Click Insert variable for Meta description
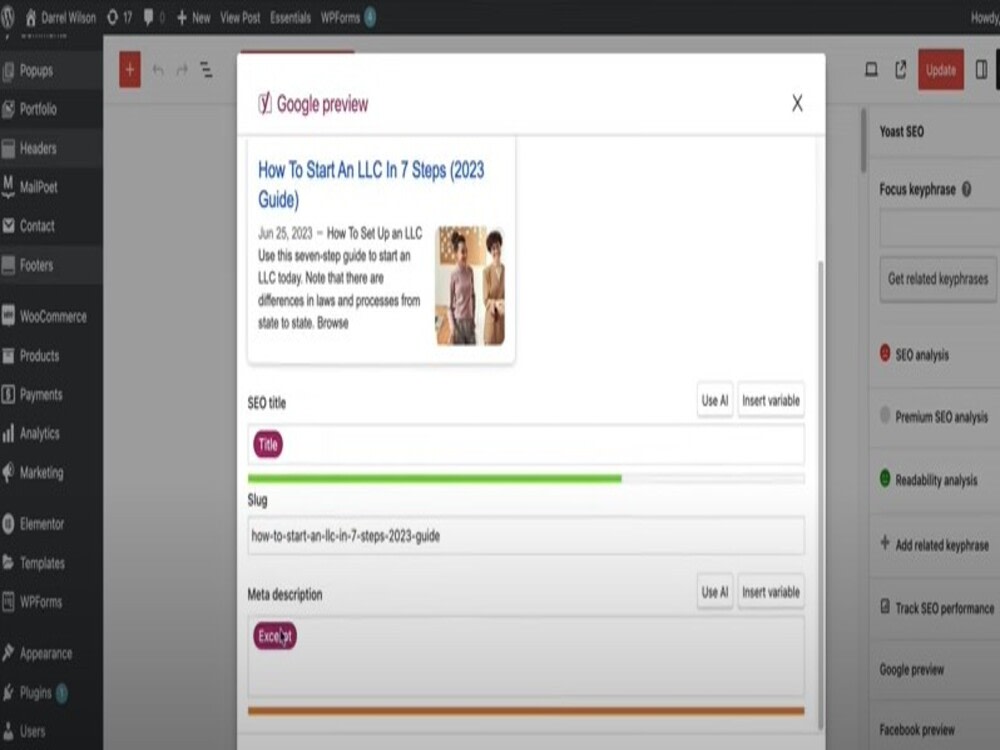Screen dimensions: 1000x750 771,592
